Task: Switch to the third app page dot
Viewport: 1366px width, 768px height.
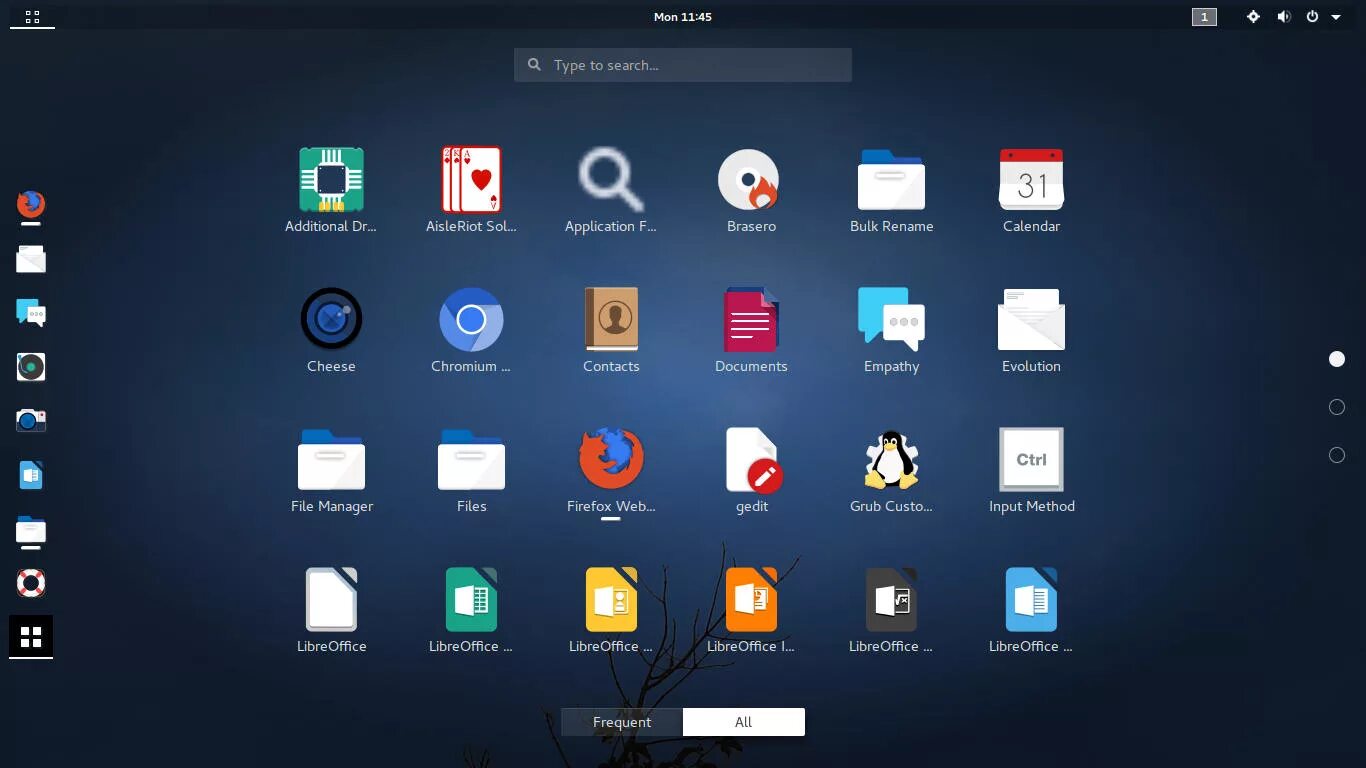Action: coord(1337,455)
